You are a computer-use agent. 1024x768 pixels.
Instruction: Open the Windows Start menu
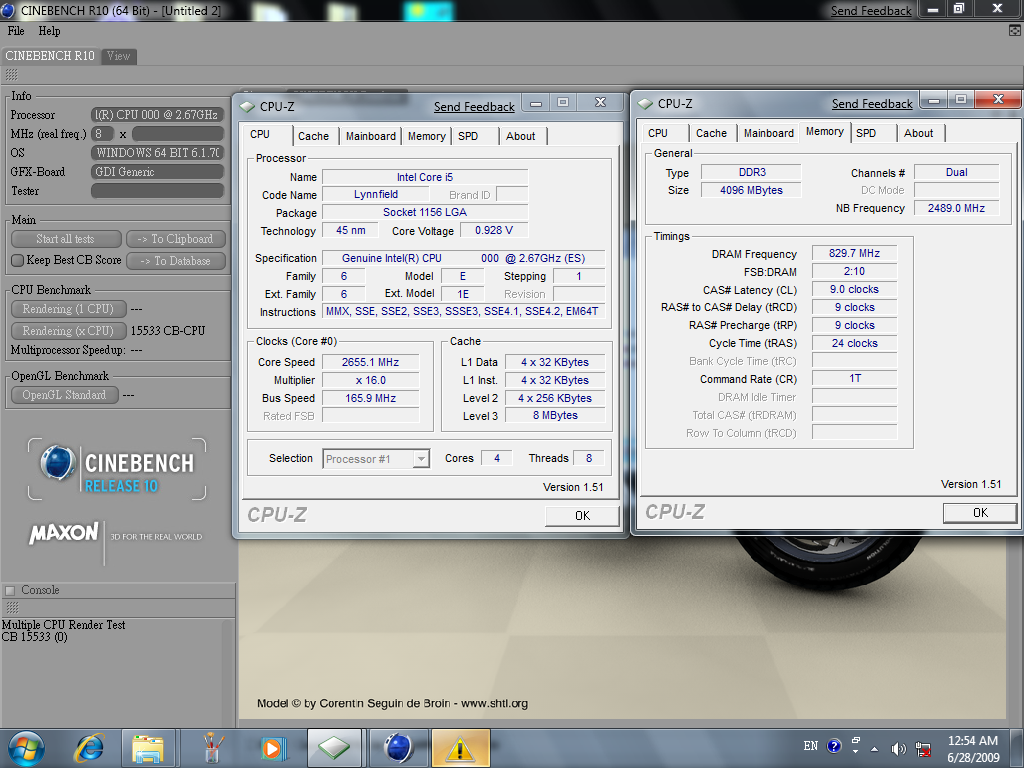(x=26, y=748)
